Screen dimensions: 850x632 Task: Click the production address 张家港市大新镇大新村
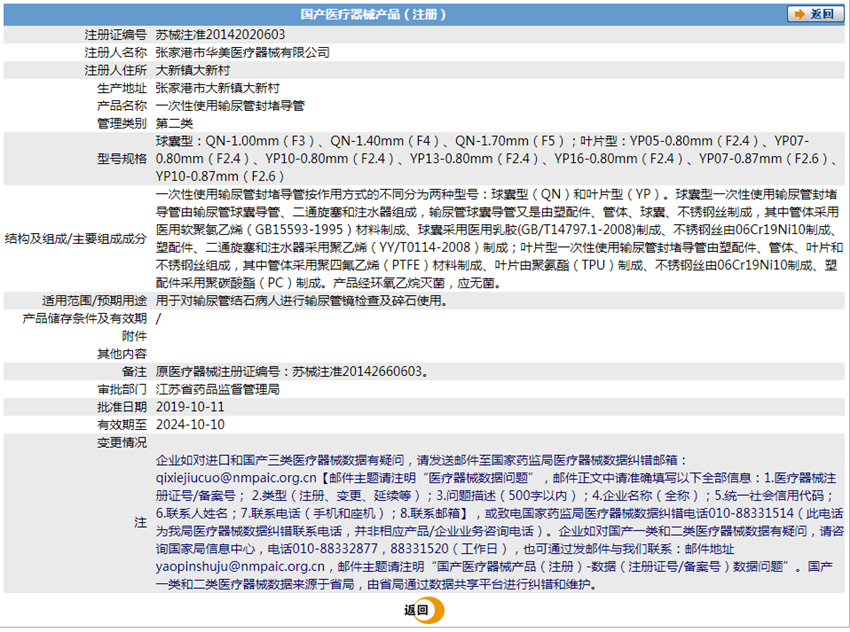click(217, 88)
